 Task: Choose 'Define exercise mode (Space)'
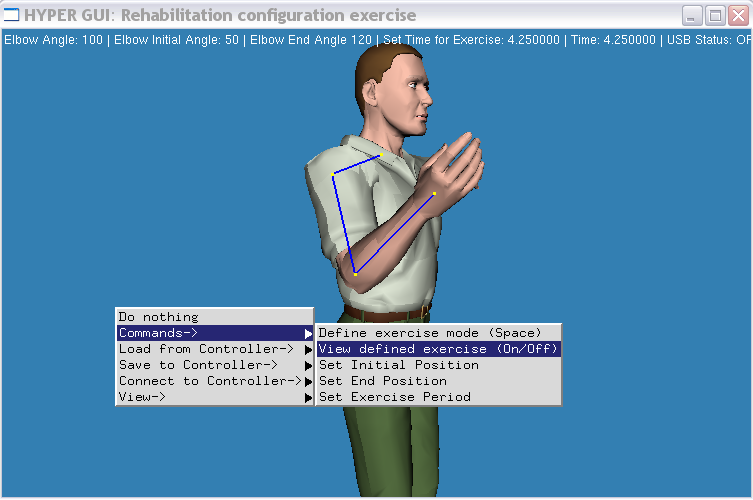438,333
